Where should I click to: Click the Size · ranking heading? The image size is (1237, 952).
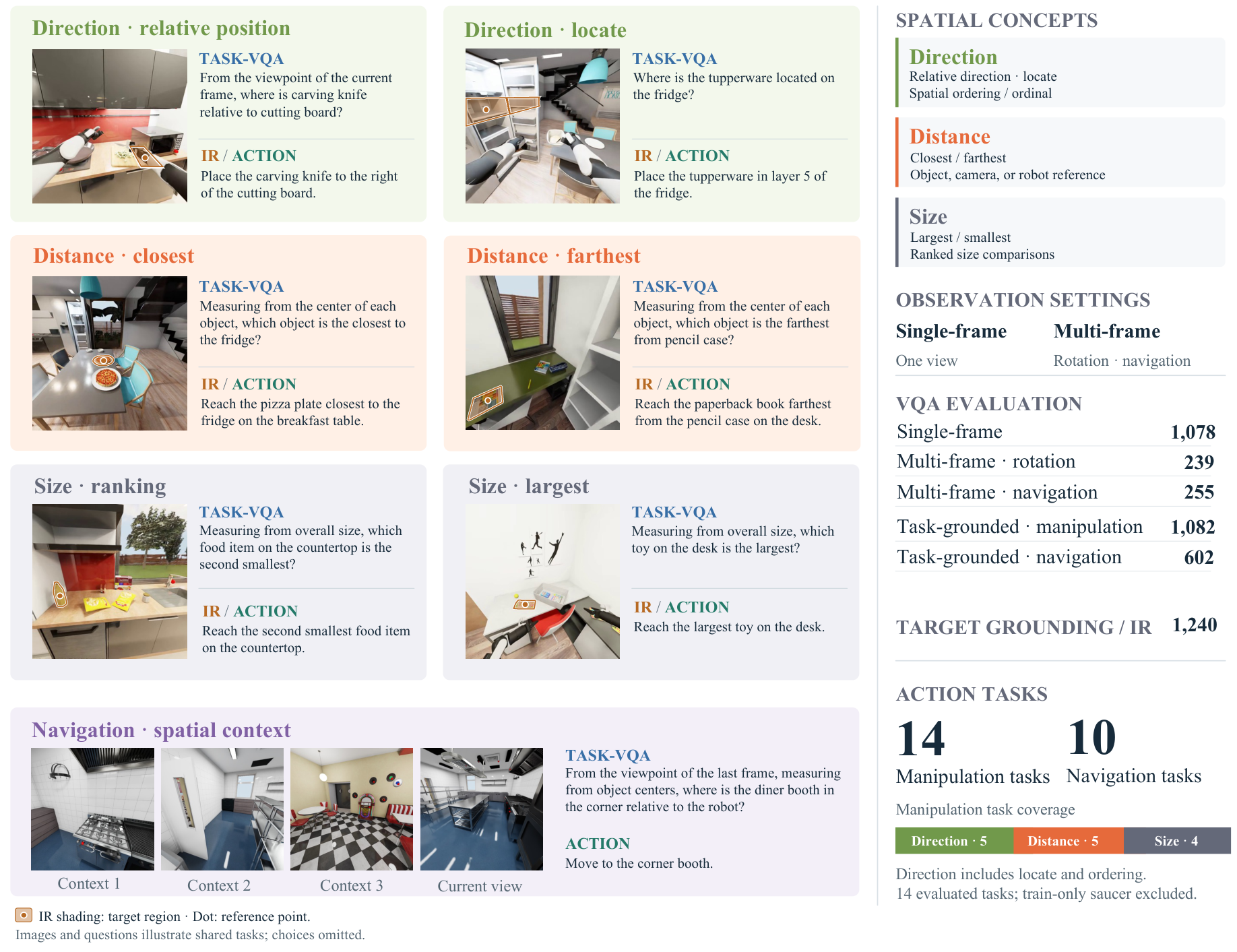[x=100, y=486]
